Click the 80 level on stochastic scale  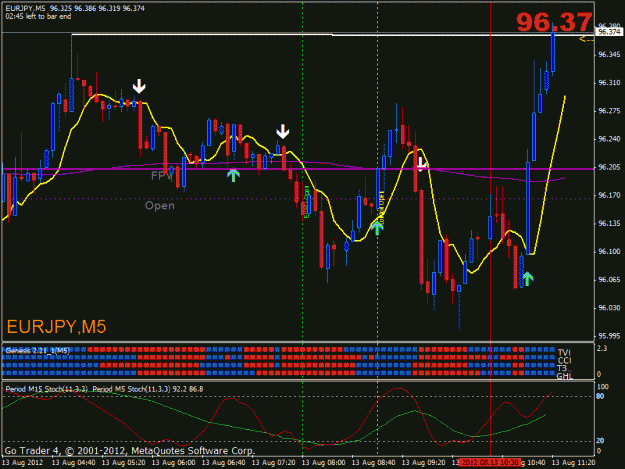(x=600, y=396)
